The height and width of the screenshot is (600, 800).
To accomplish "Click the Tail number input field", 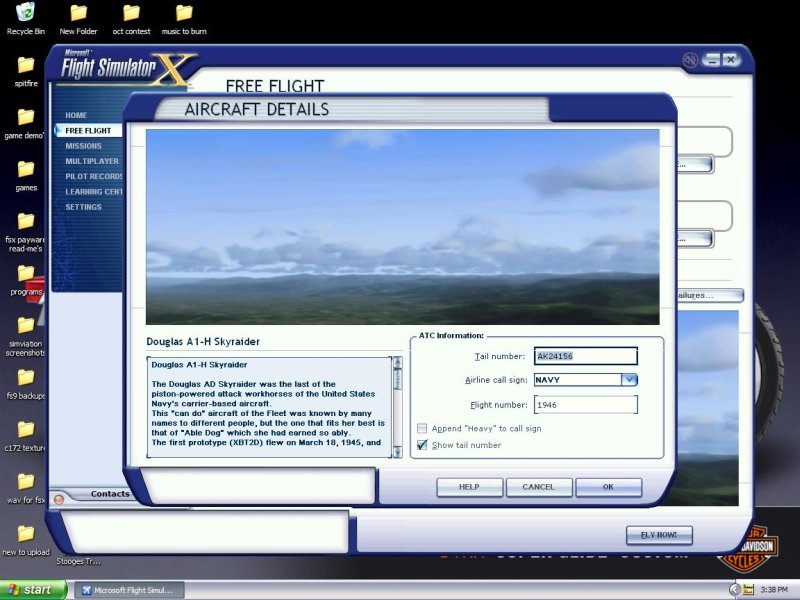I will (585, 356).
